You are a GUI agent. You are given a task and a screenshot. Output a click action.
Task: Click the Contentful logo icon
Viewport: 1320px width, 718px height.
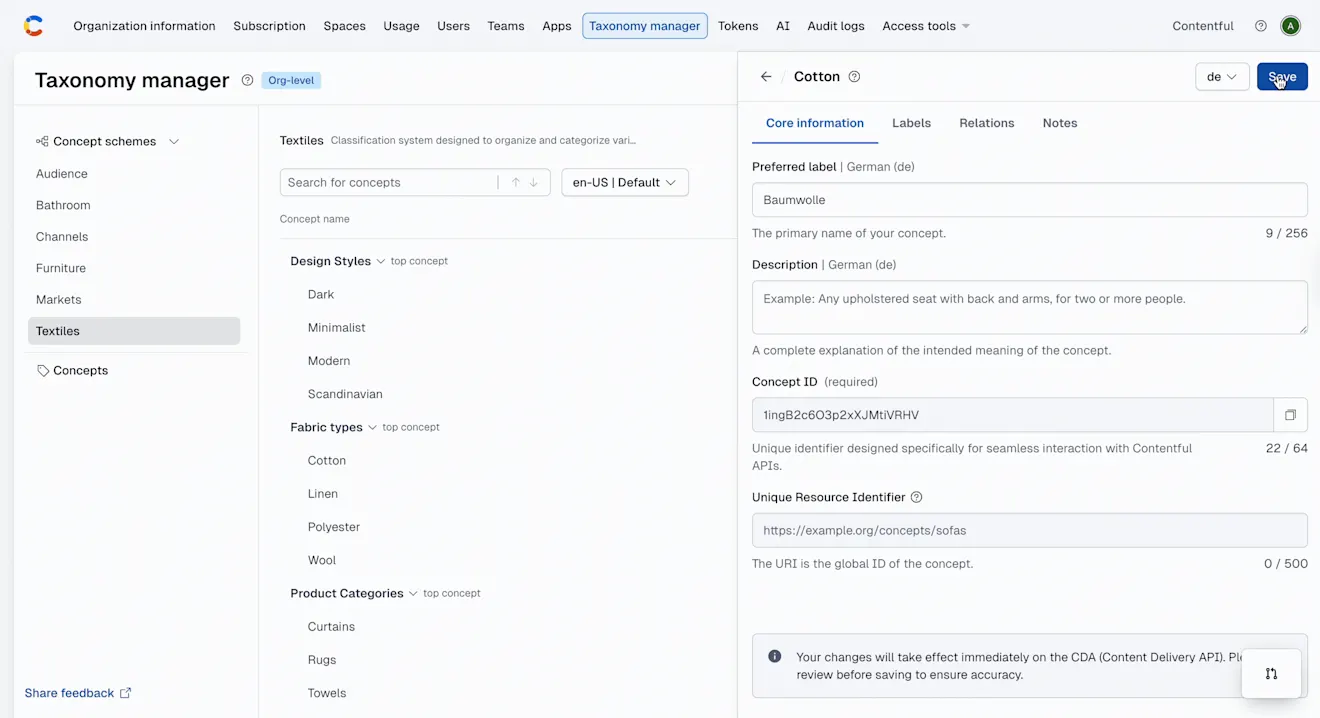tap(33, 26)
